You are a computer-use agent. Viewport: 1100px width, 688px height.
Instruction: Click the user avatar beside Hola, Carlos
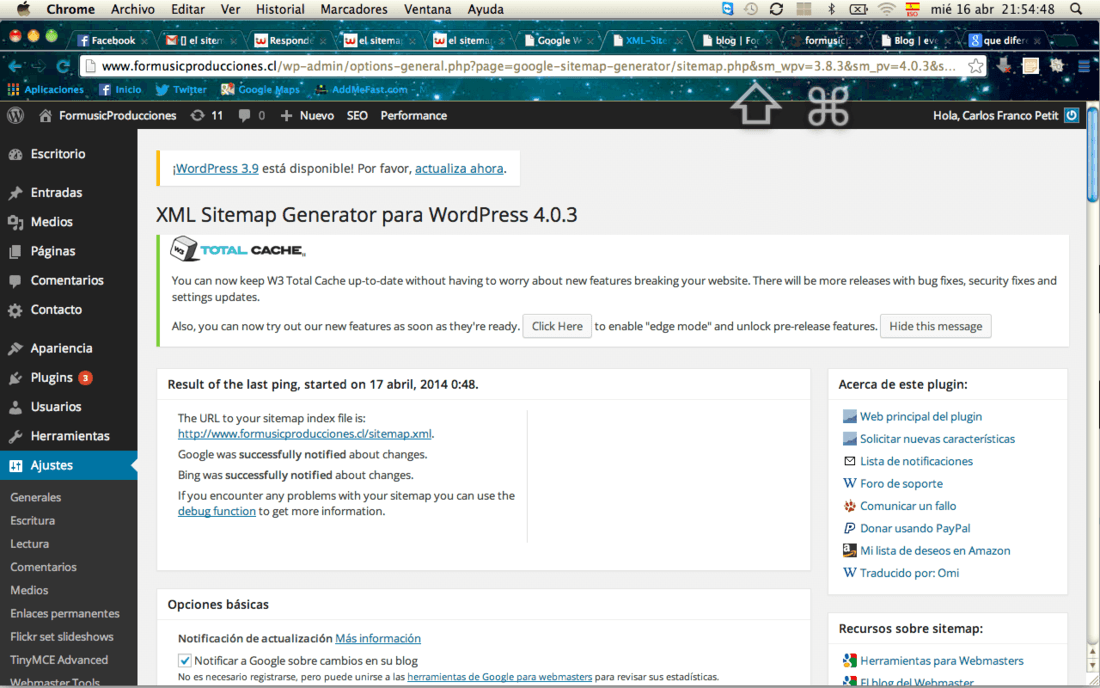pyautogui.click(x=1071, y=116)
